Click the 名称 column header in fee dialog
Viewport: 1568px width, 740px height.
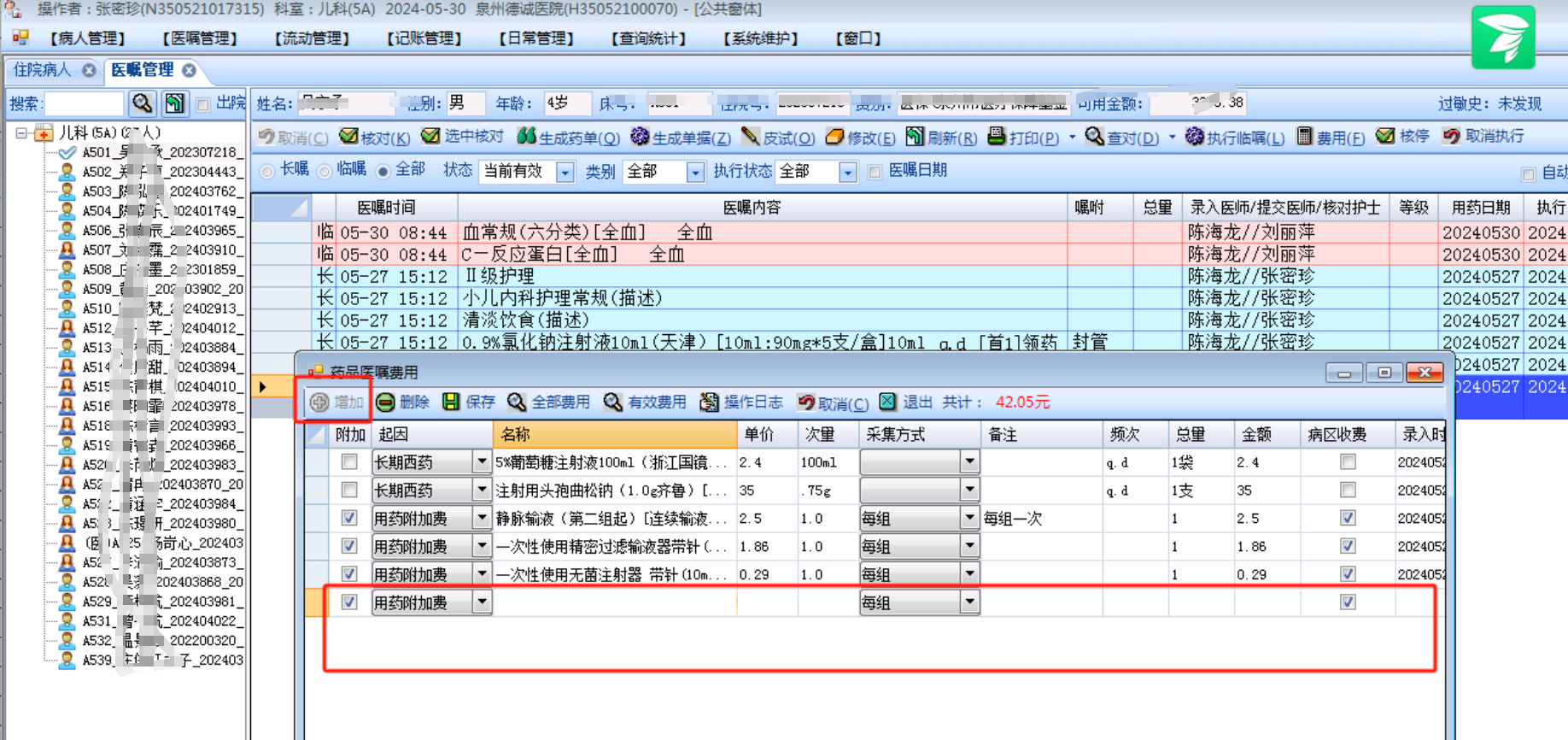(615, 434)
